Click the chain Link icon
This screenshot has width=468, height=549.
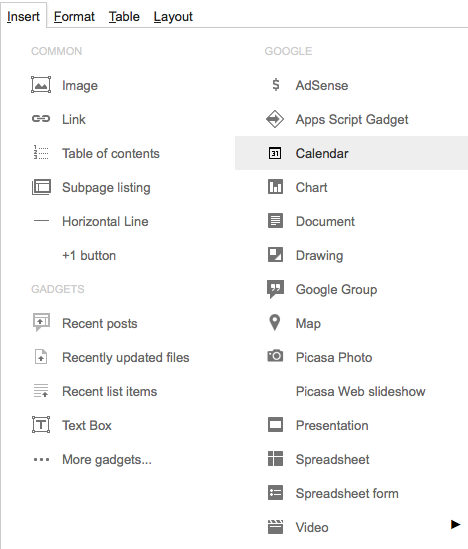pos(41,119)
